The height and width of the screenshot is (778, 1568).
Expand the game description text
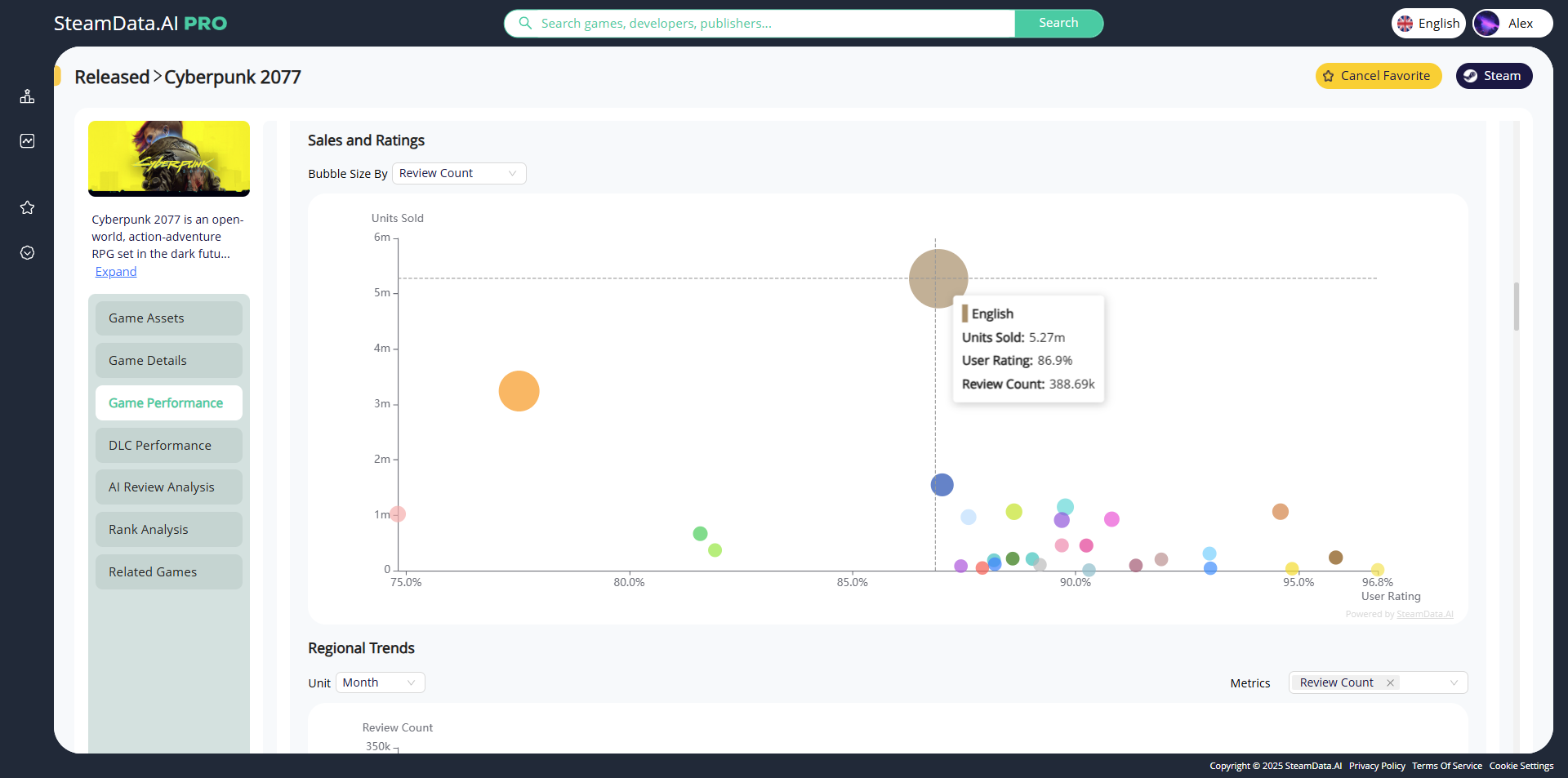click(x=115, y=271)
